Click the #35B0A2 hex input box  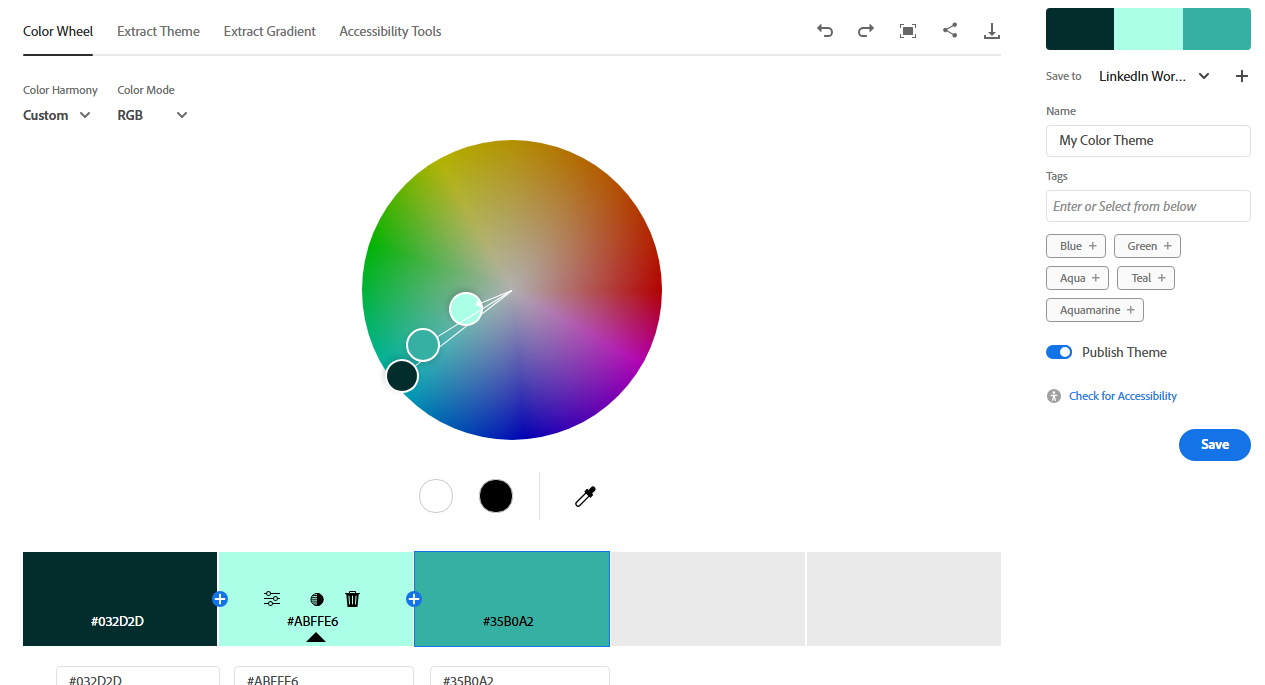(x=520, y=677)
